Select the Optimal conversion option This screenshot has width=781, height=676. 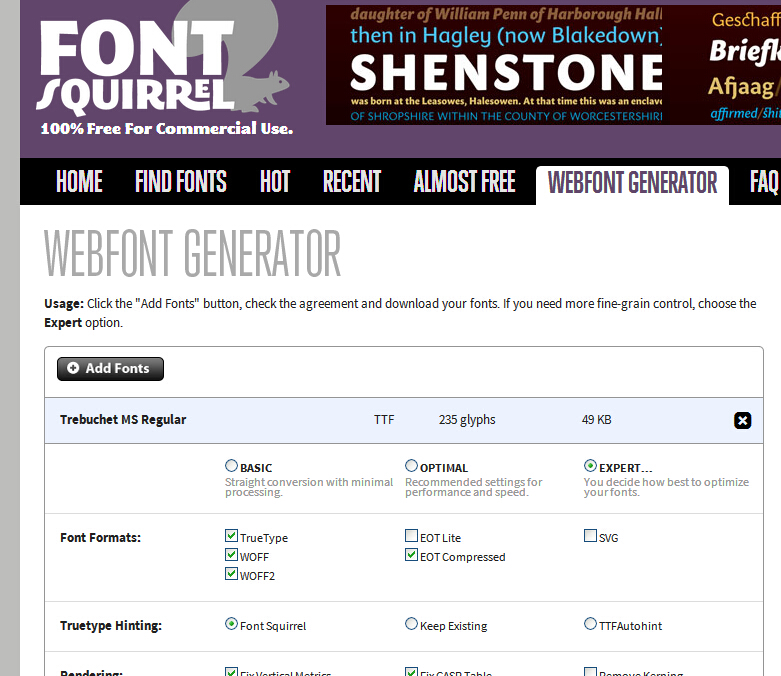tap(411, 466)
